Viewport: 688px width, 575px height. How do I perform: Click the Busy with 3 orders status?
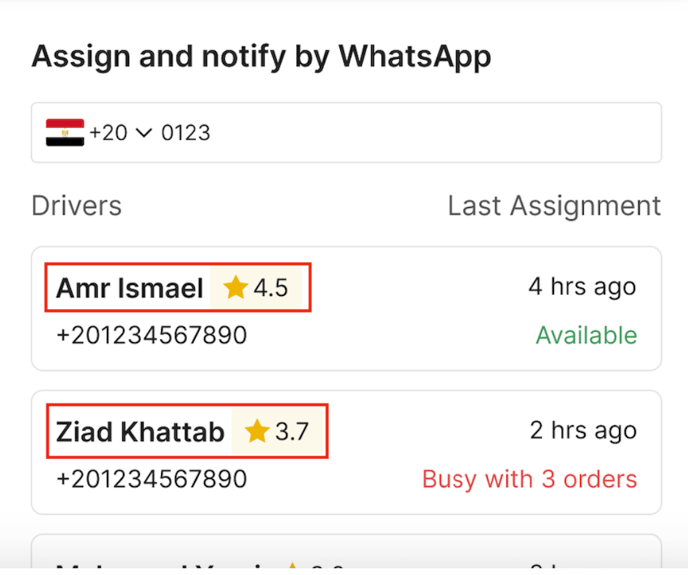(529, 479)
